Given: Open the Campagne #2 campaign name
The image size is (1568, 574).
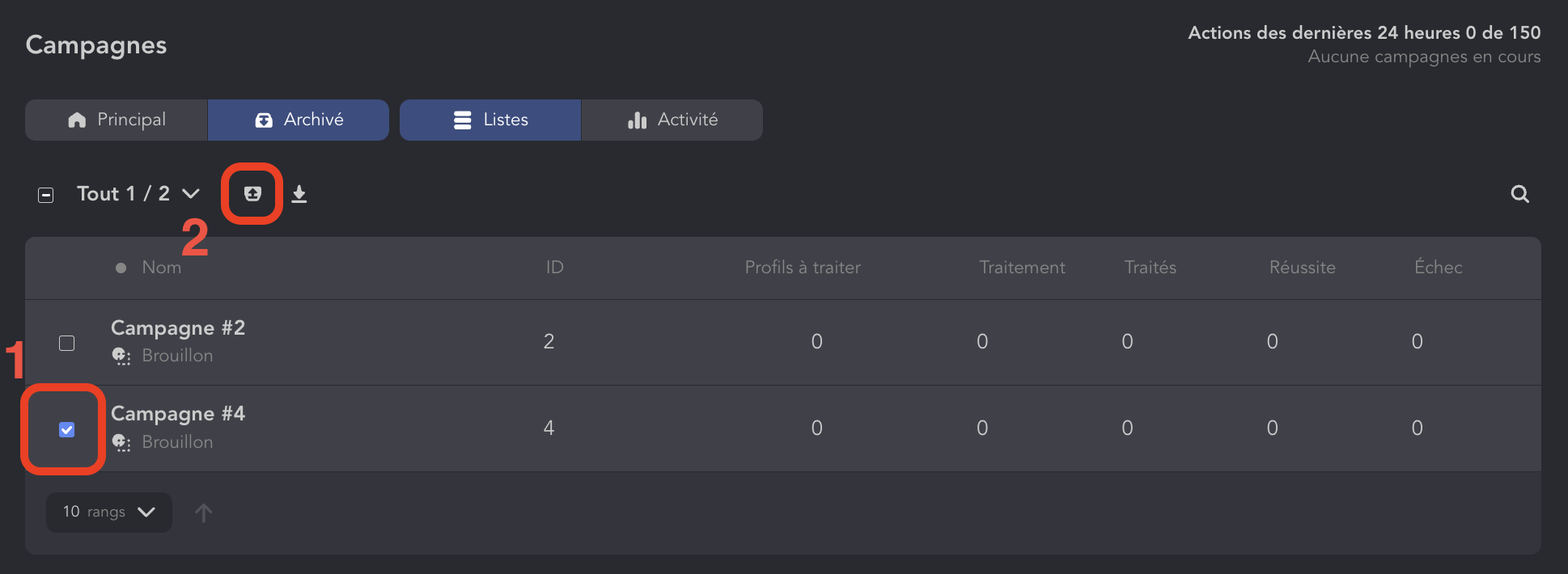Looking at the screenshot, I should [x=178, y=328].
